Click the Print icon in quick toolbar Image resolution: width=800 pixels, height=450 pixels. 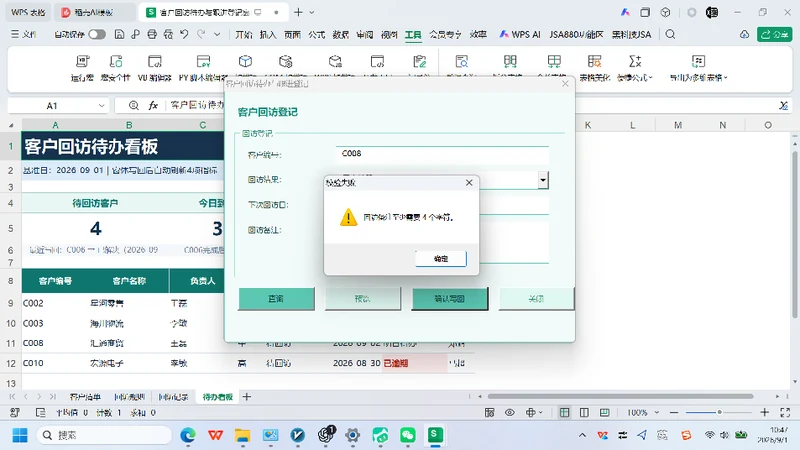pyautogui.click(x=152, y=34)
